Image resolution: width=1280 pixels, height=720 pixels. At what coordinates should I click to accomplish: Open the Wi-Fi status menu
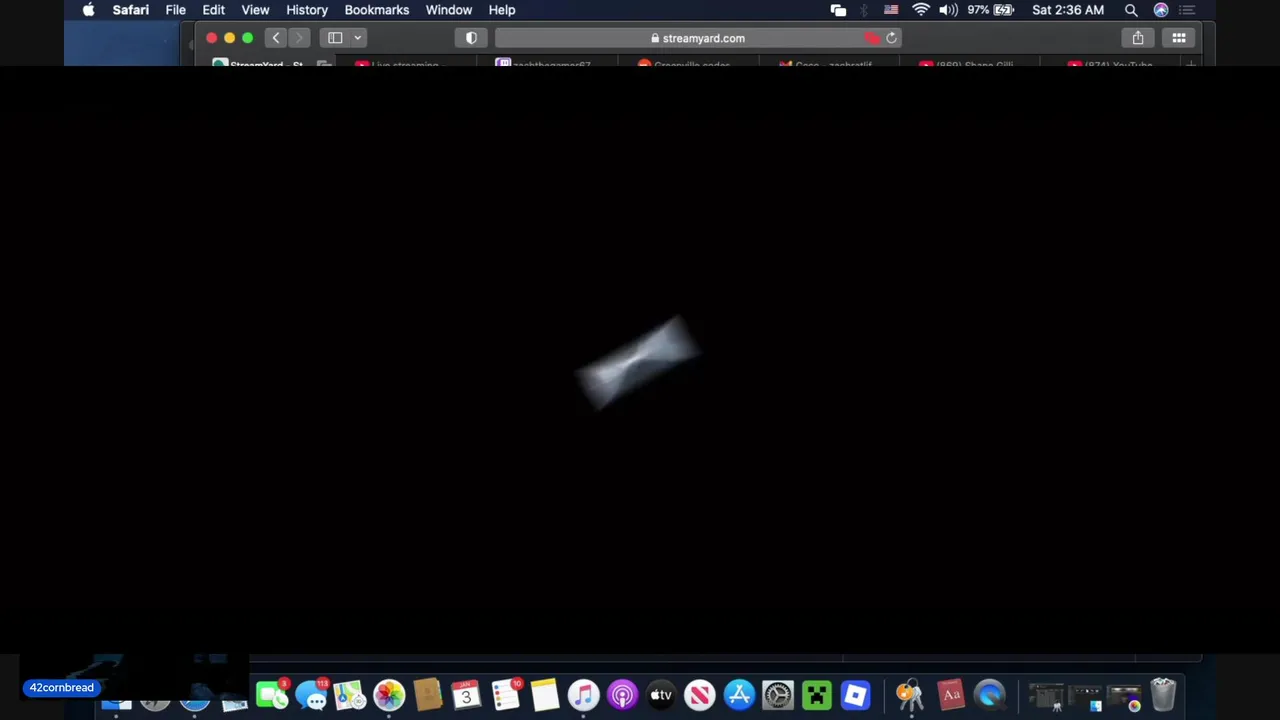pyautogui.click(x=920, y=10)
